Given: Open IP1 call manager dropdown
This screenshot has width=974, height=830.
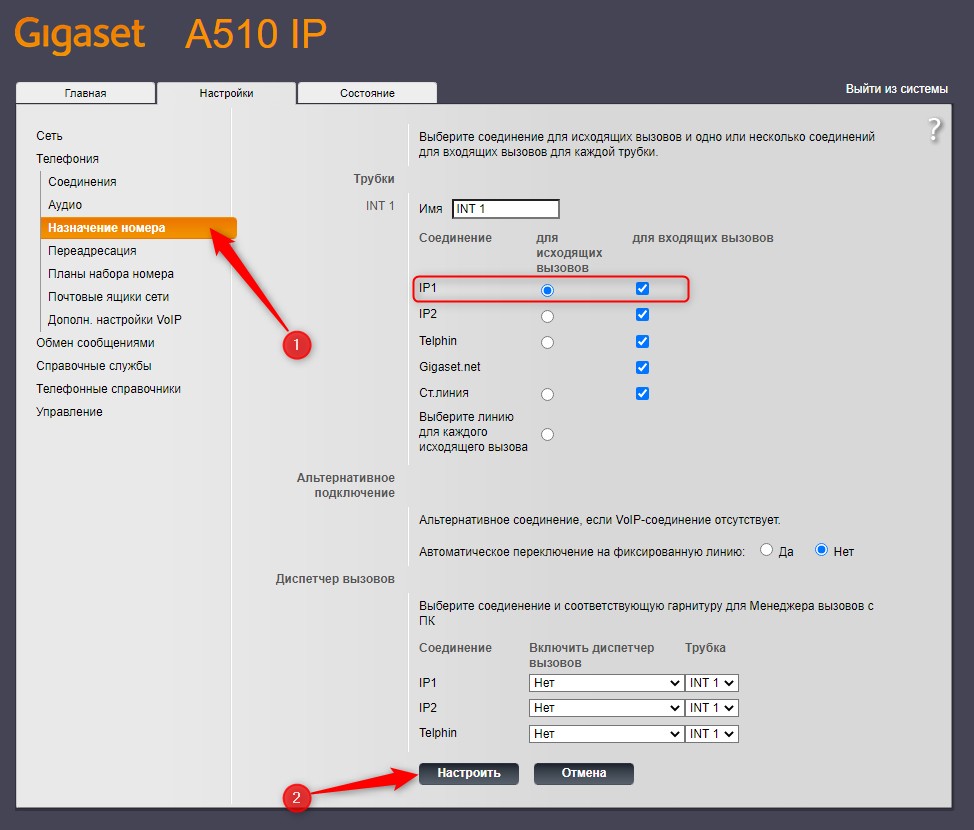Looking at the screenshot, I should (606, 683).
